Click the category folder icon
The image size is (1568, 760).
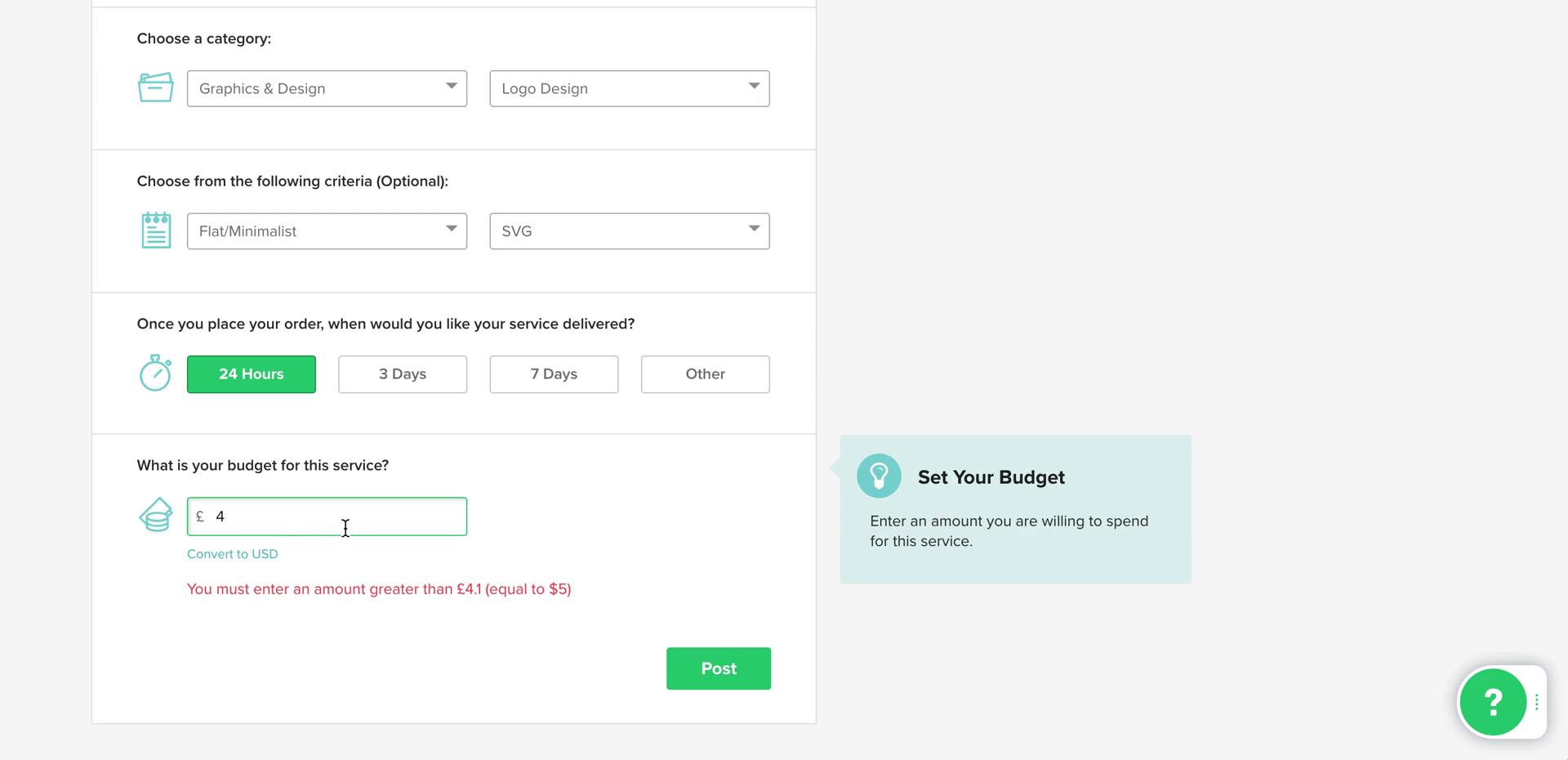click(155, 87)
